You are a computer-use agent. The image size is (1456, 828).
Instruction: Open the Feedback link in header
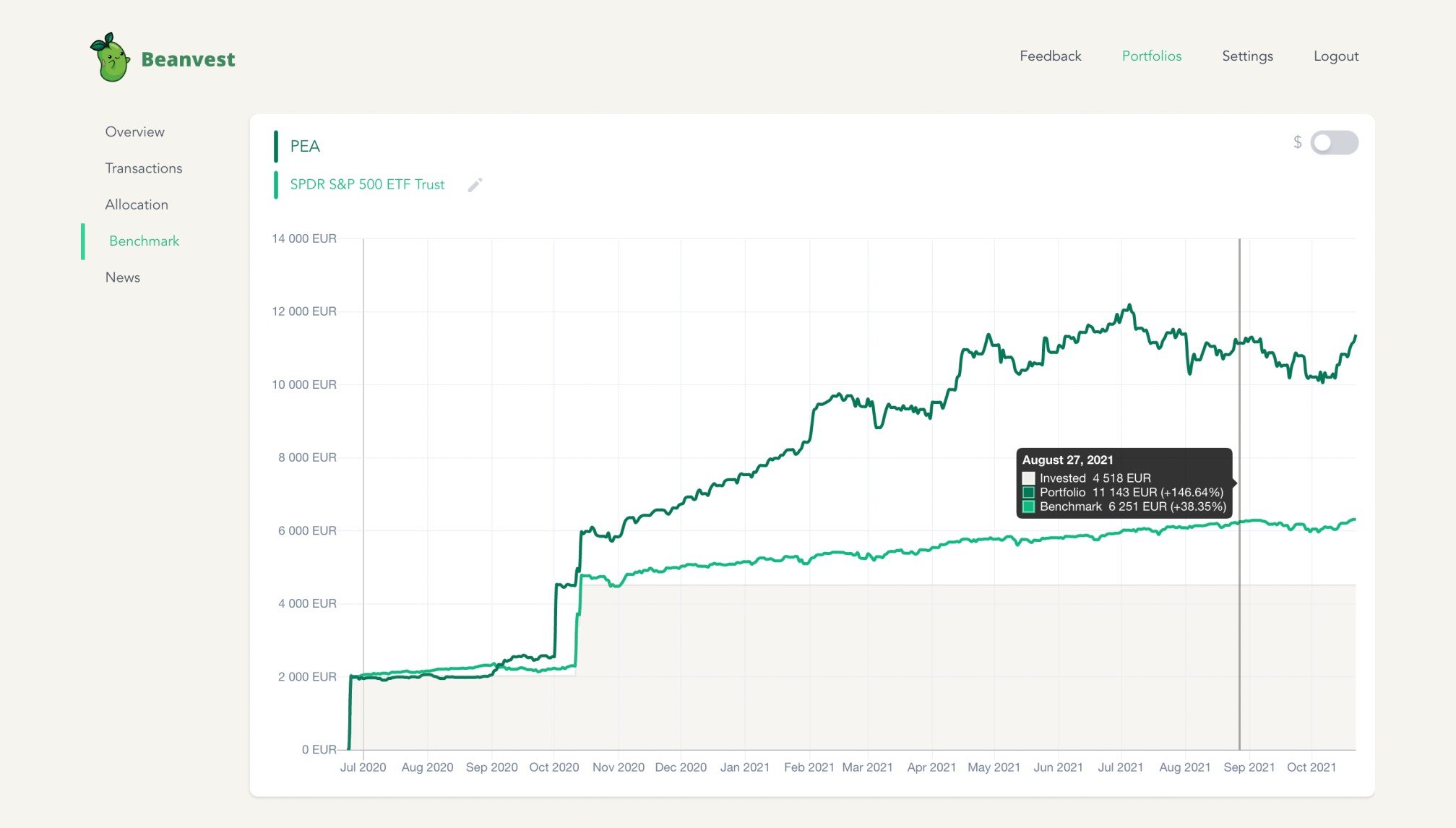(1050, 56)
